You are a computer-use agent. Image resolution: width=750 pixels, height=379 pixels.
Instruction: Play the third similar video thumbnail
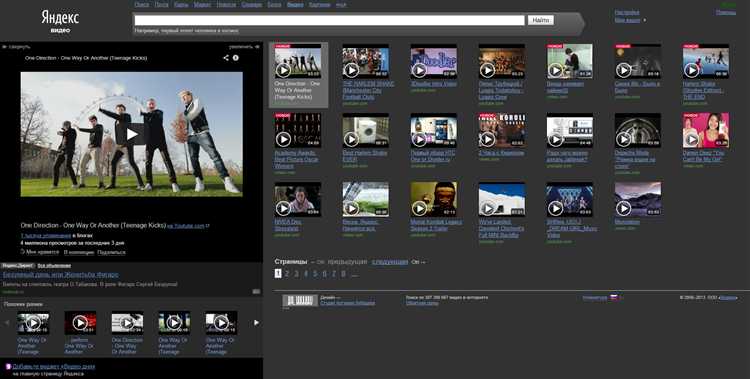click(x=127, y=323)
